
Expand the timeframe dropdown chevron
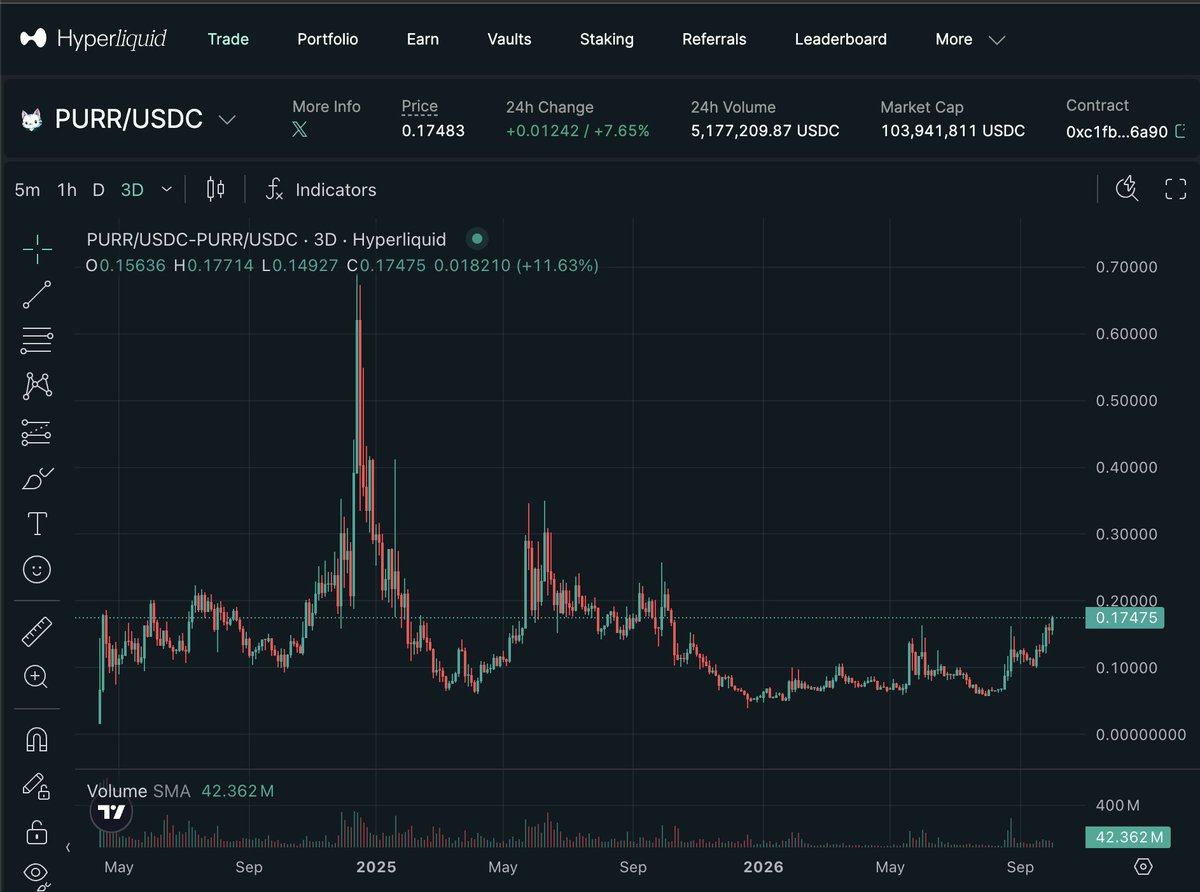(x=166, y=189)
